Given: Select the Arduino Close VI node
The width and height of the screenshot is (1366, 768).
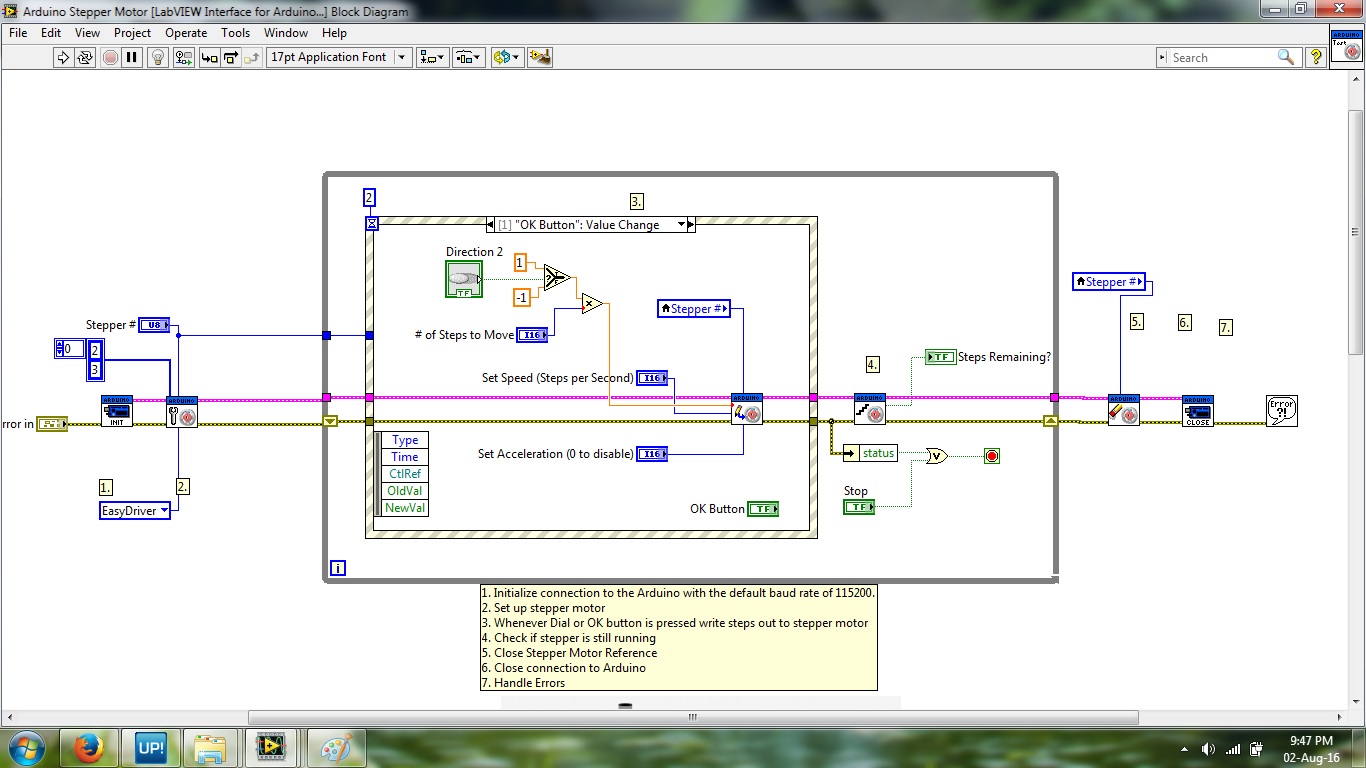Looking at the screenshot, I should tap(1197, 411).
